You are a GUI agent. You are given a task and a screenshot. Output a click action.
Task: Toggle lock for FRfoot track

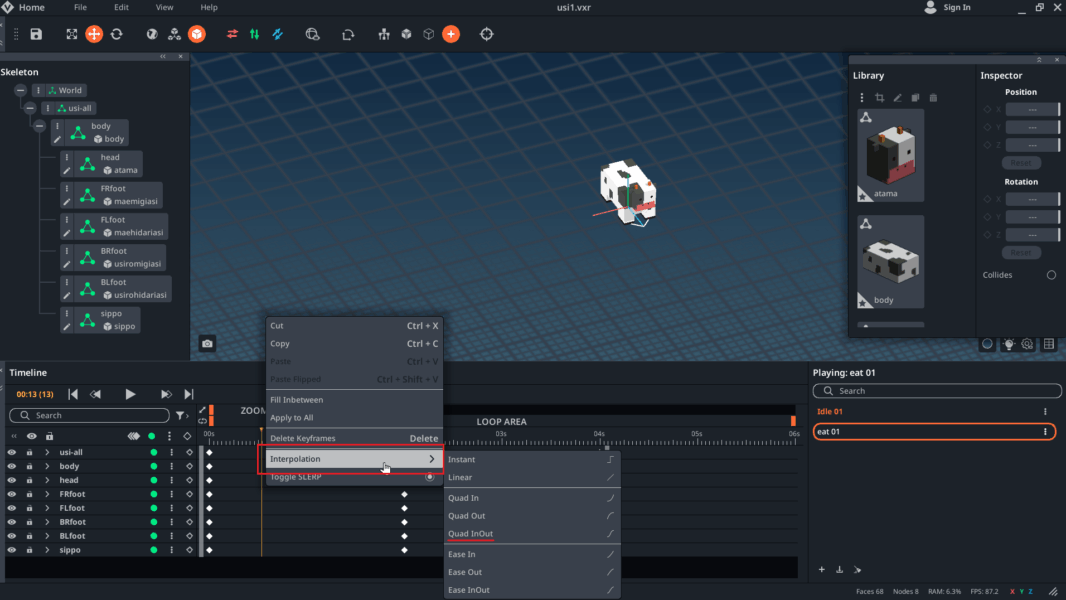pyautogui.click(x=29, y=494)
